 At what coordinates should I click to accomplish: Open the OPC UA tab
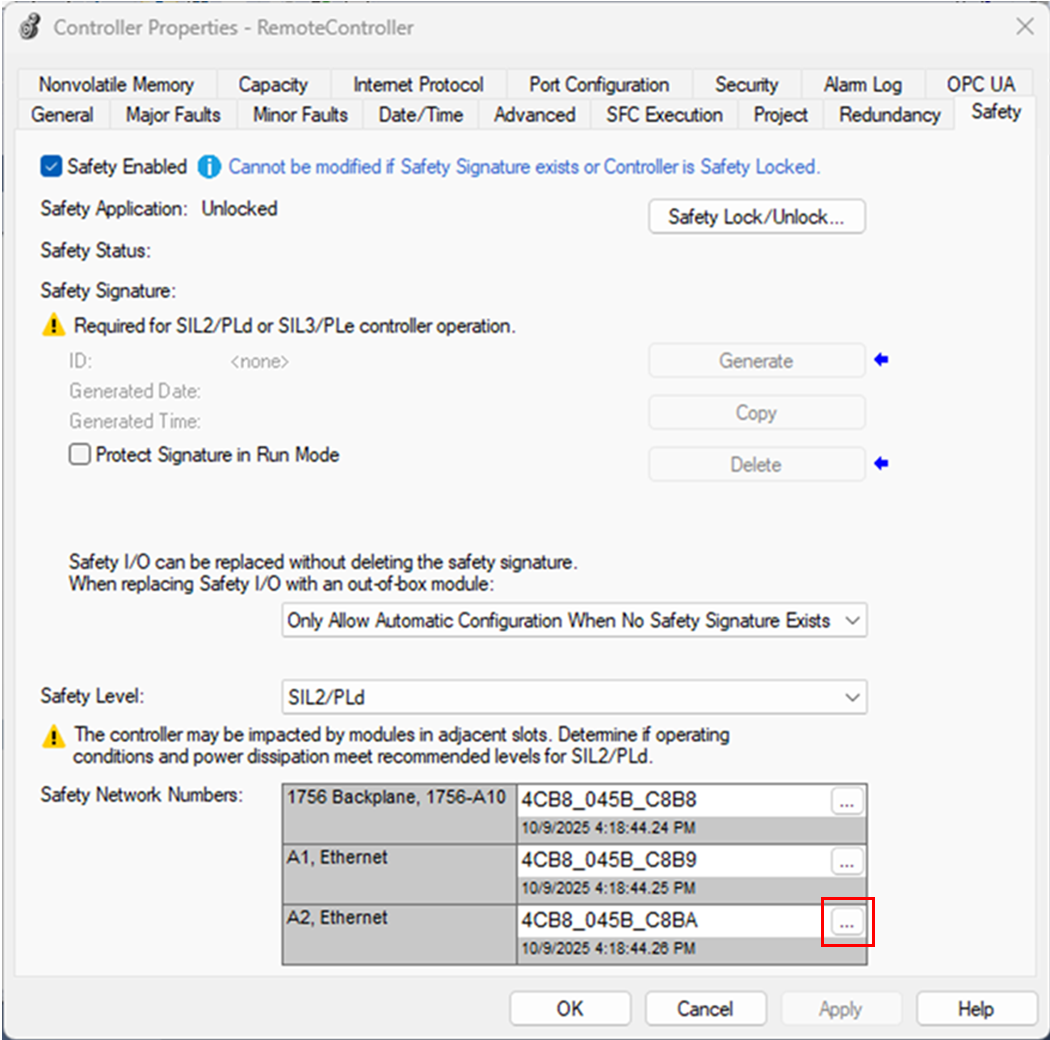981,84
